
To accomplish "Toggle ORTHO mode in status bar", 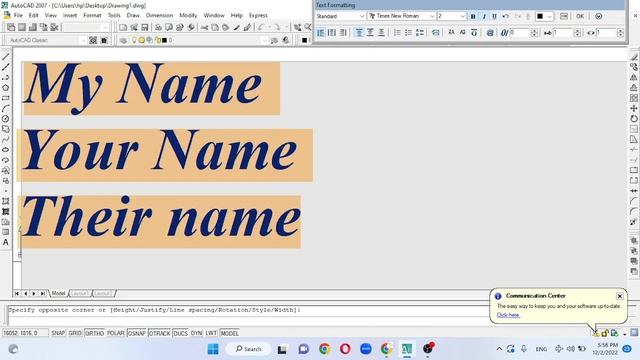I will click(94, 333).
